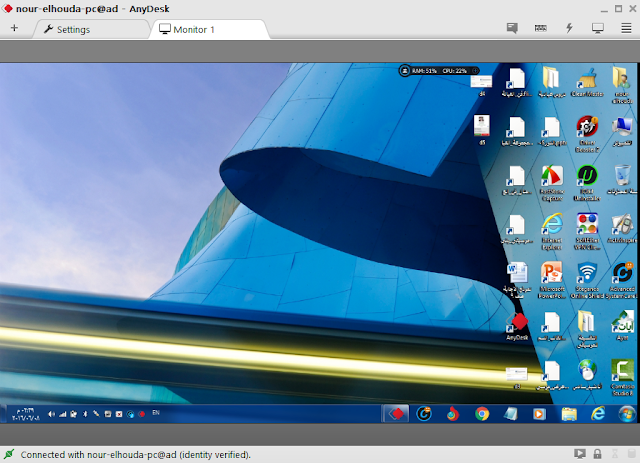Open the AnyDesk hamburger main menu
The height and width of the screenshot is (463, 640).
pos(627,28)
